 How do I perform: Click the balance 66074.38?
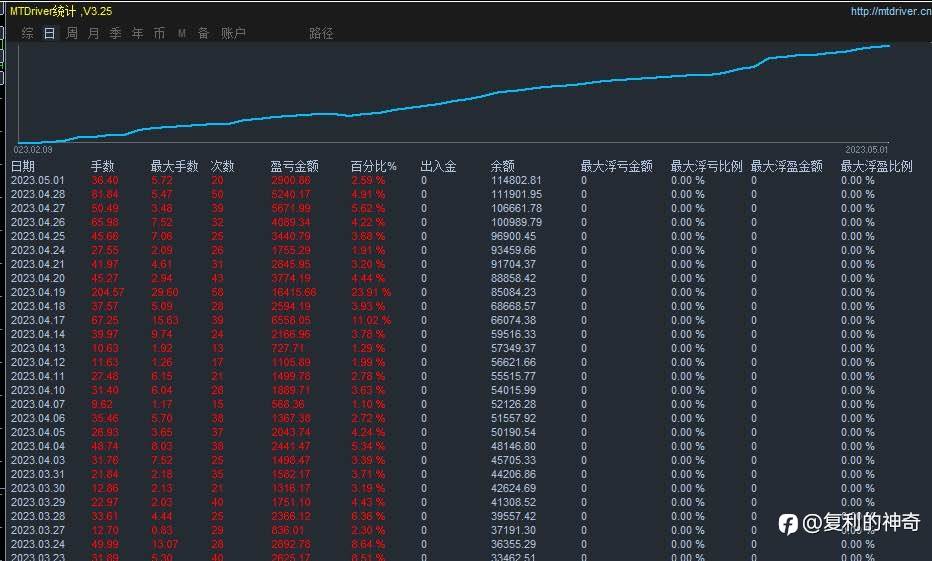513,320
